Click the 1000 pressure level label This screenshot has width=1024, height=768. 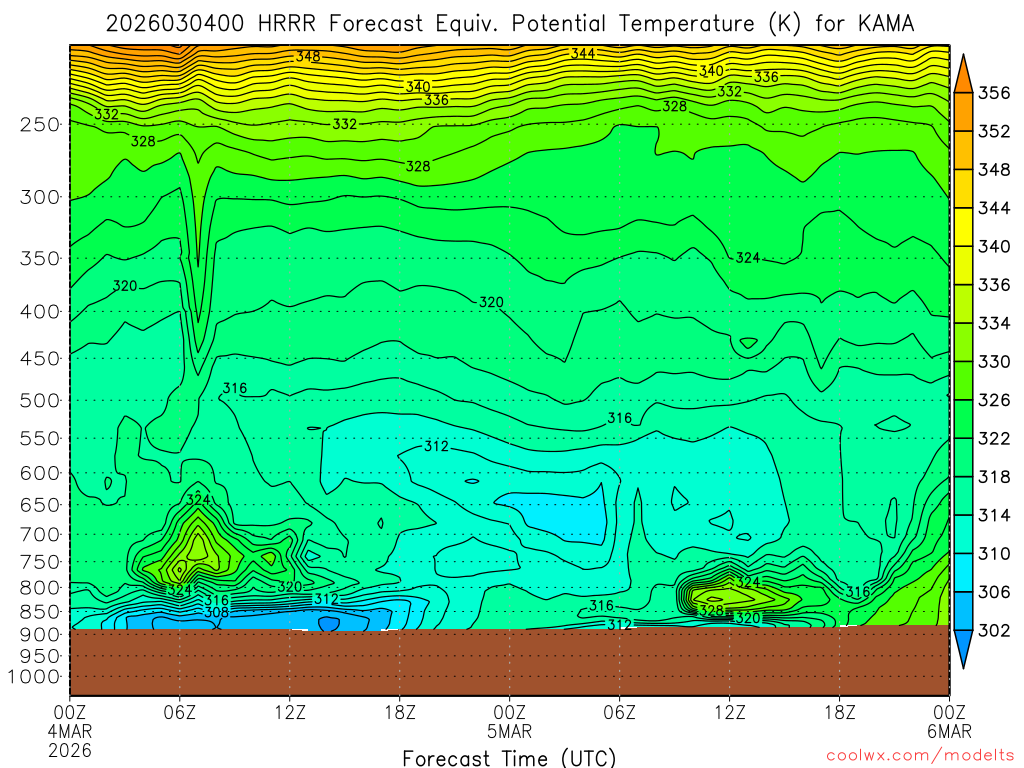pyautogui.click(x=34, y=677)
